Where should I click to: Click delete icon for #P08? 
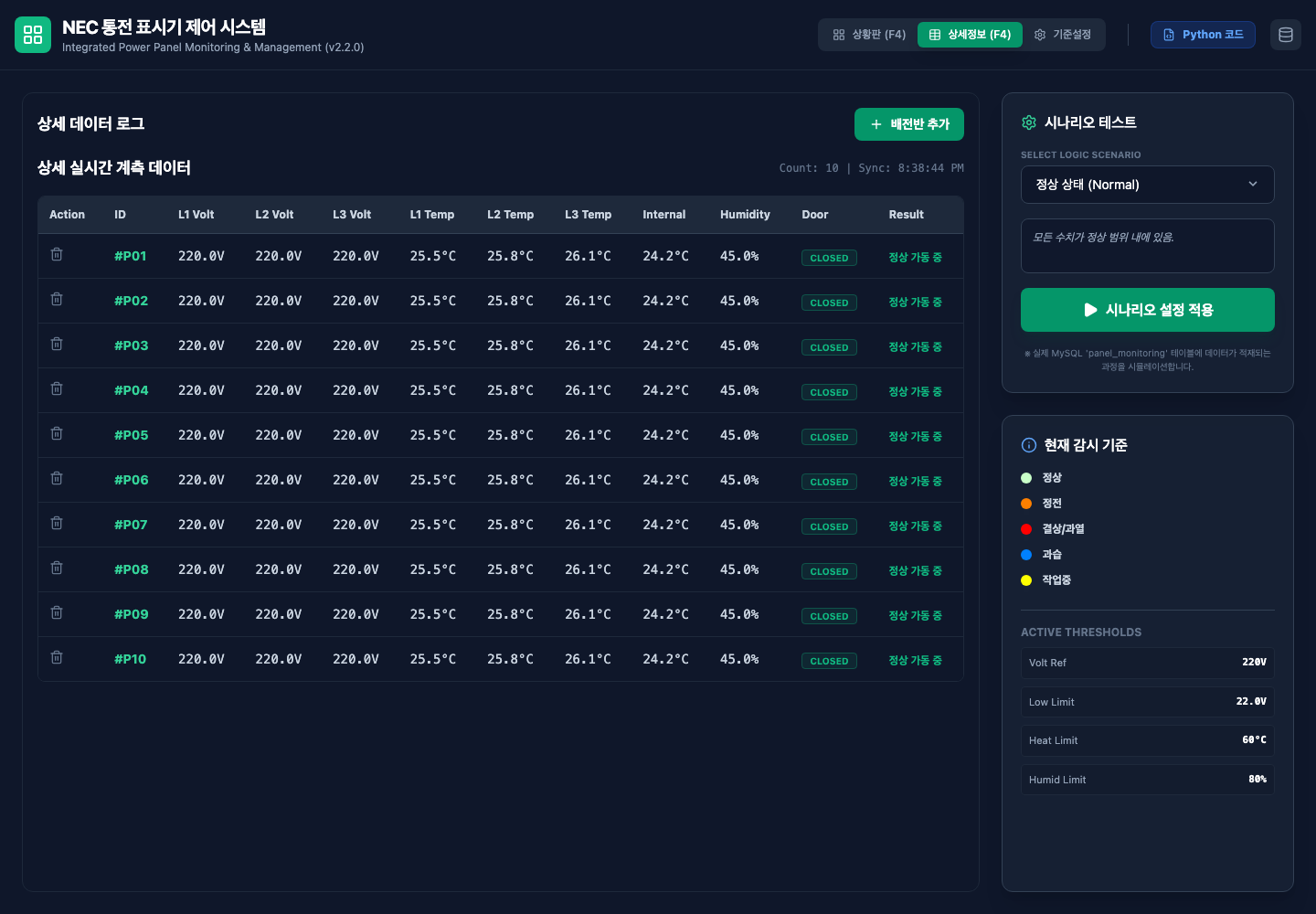tap(57, 568)
